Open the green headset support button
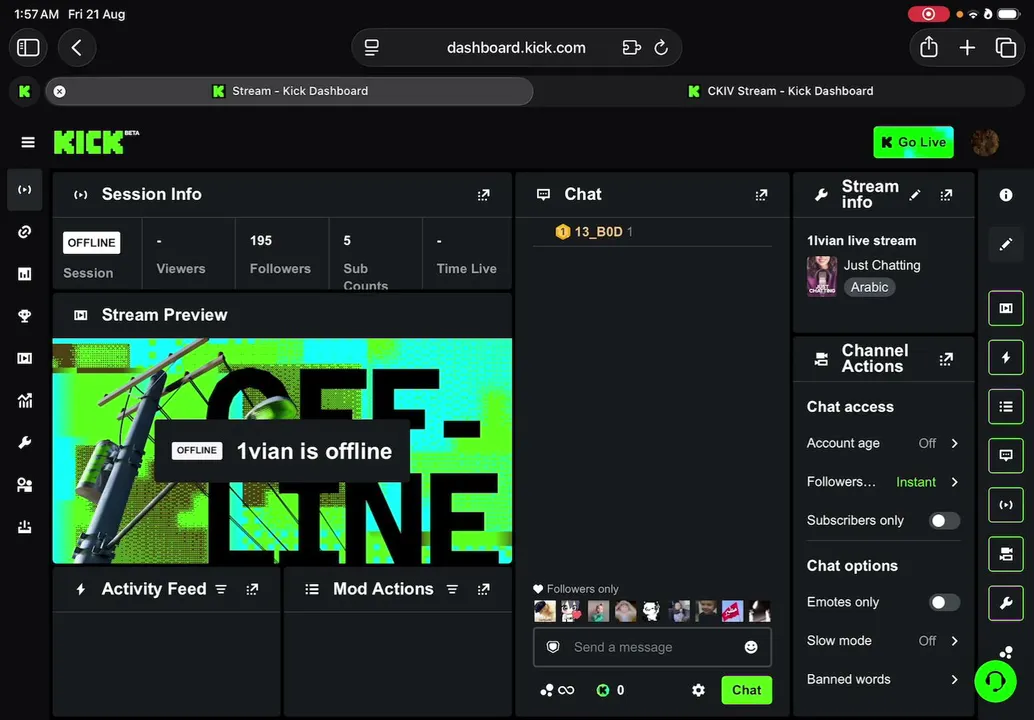 [995, 681]
